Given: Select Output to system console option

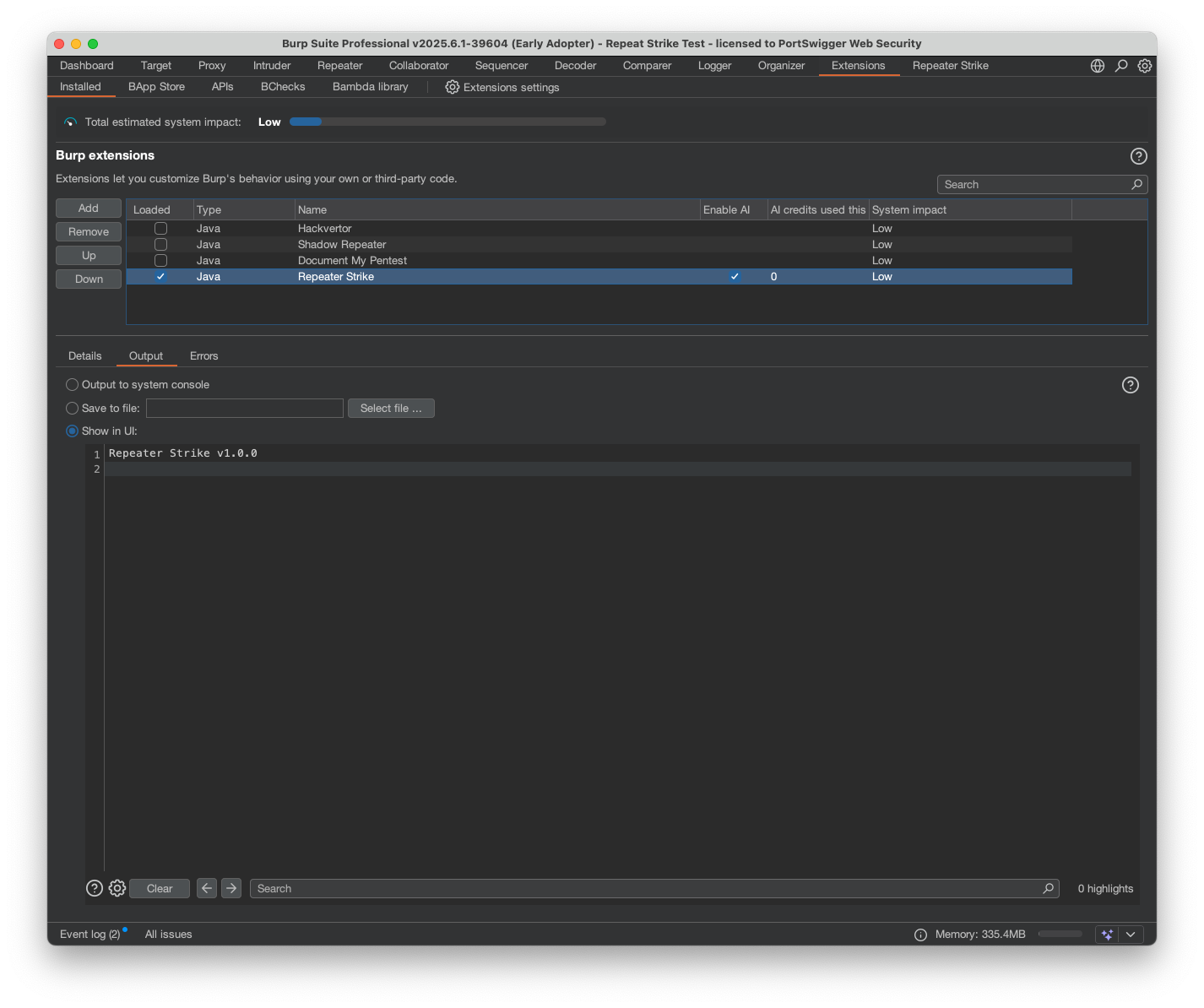Looking at the screenshot, I should coord(73,385).
